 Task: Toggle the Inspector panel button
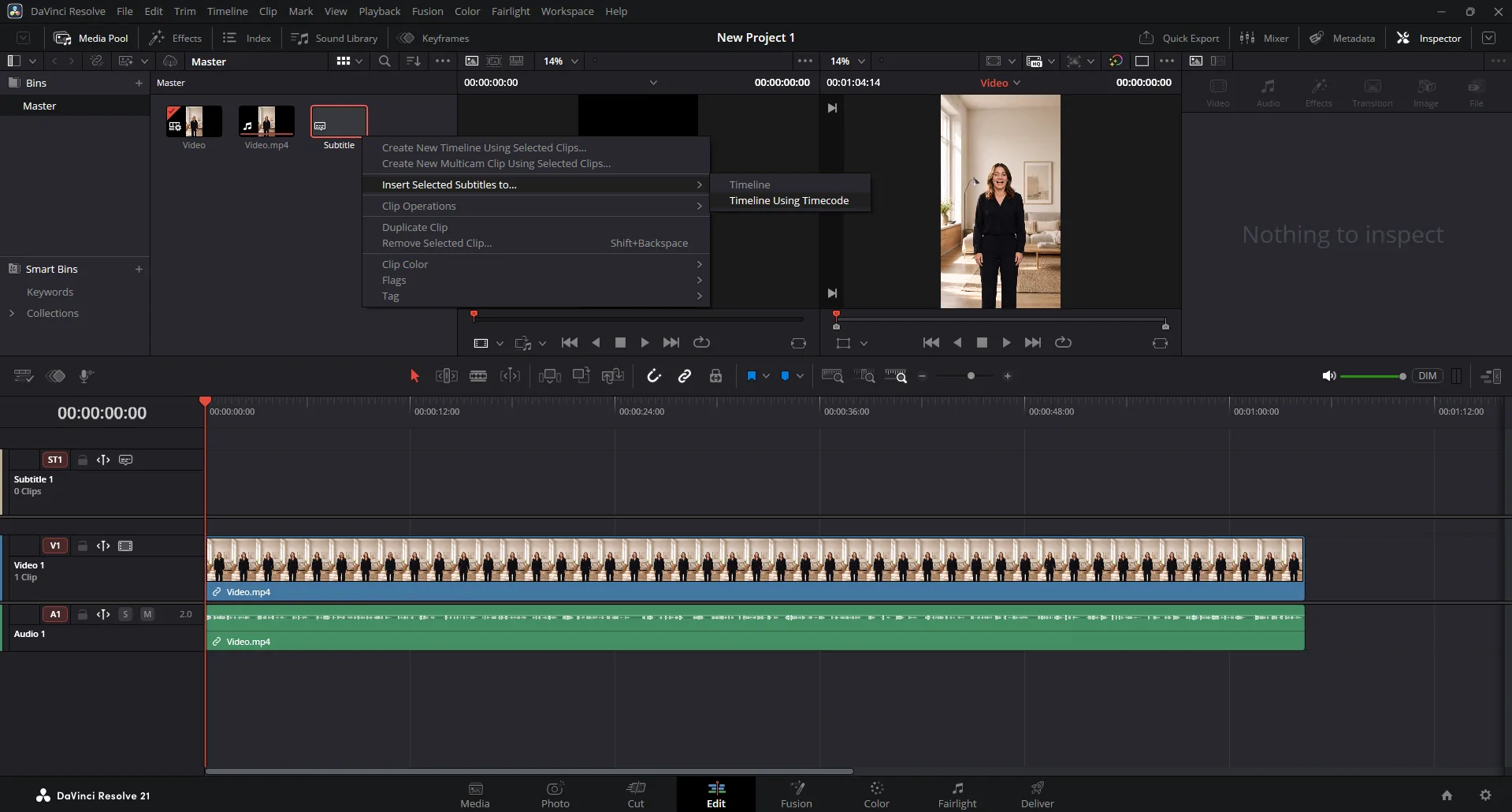coord(1428,38)
